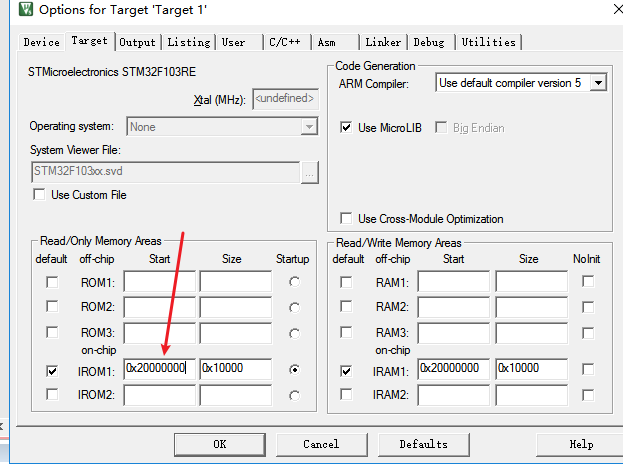Open the Asm tab

tap(335, 42)
